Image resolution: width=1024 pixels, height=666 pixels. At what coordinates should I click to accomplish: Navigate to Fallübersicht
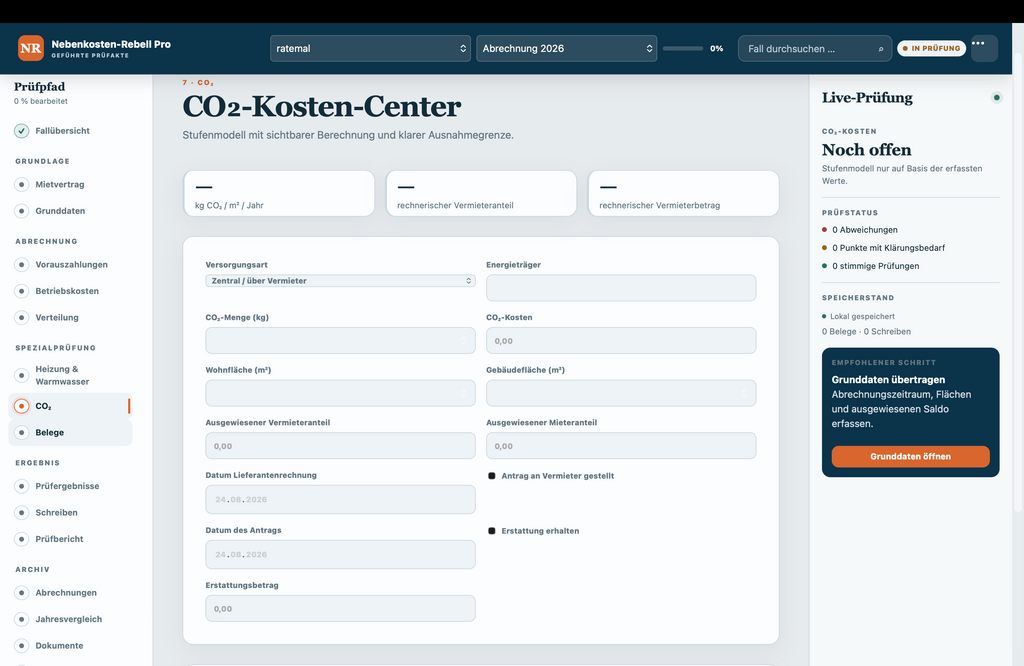click(63, 131)
